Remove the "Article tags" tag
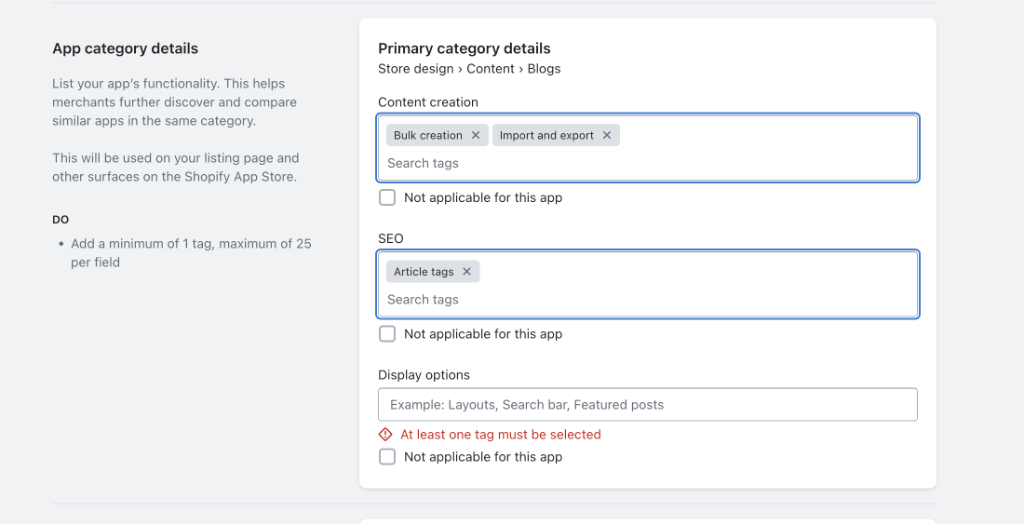 click(x=467, y=272)
